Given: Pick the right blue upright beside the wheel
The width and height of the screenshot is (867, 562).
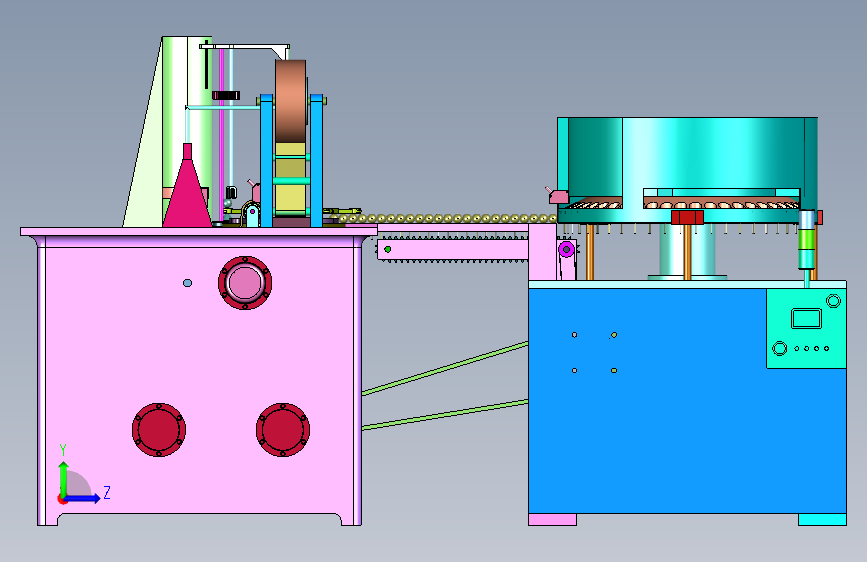Looking at the screenshot, I should point(316,161).
